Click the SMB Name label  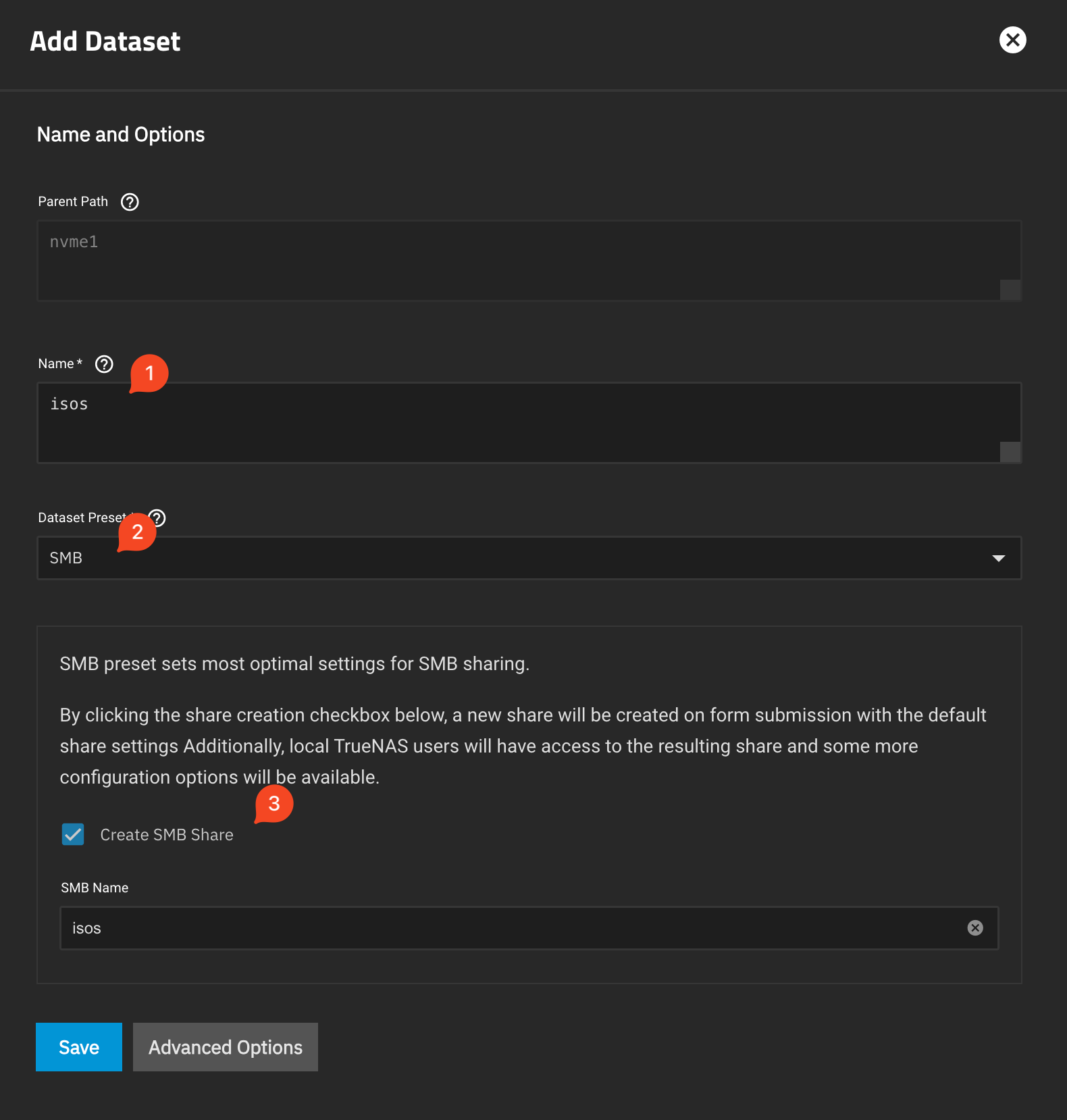[x=95, y=888]
